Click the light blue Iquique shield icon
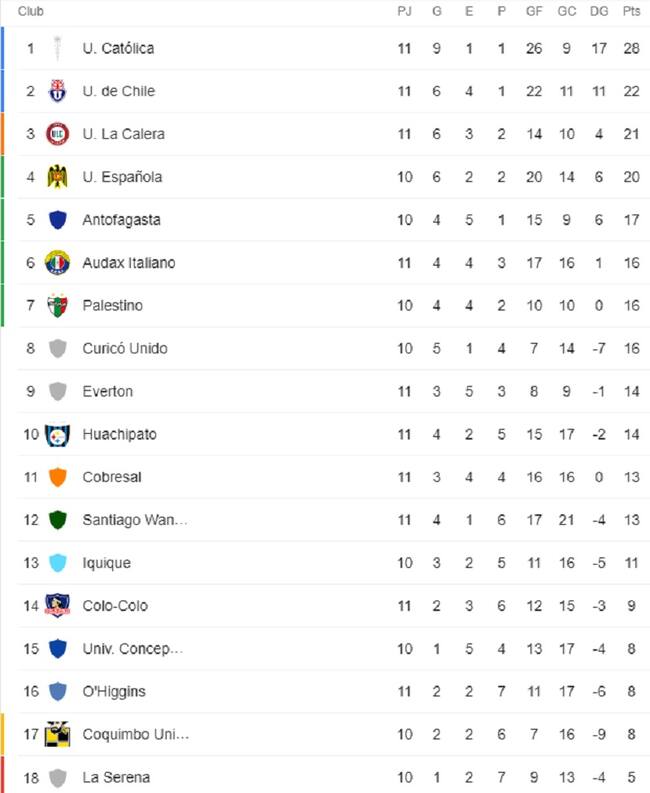 [x=57, y=563]
